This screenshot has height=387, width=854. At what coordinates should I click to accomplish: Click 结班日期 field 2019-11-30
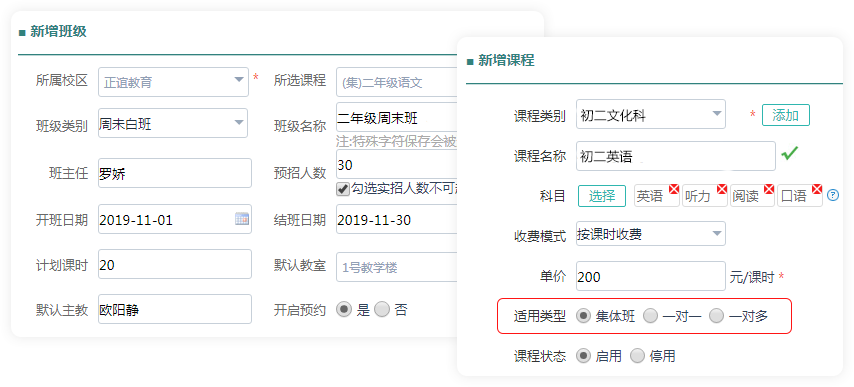(x=396, y=219)
